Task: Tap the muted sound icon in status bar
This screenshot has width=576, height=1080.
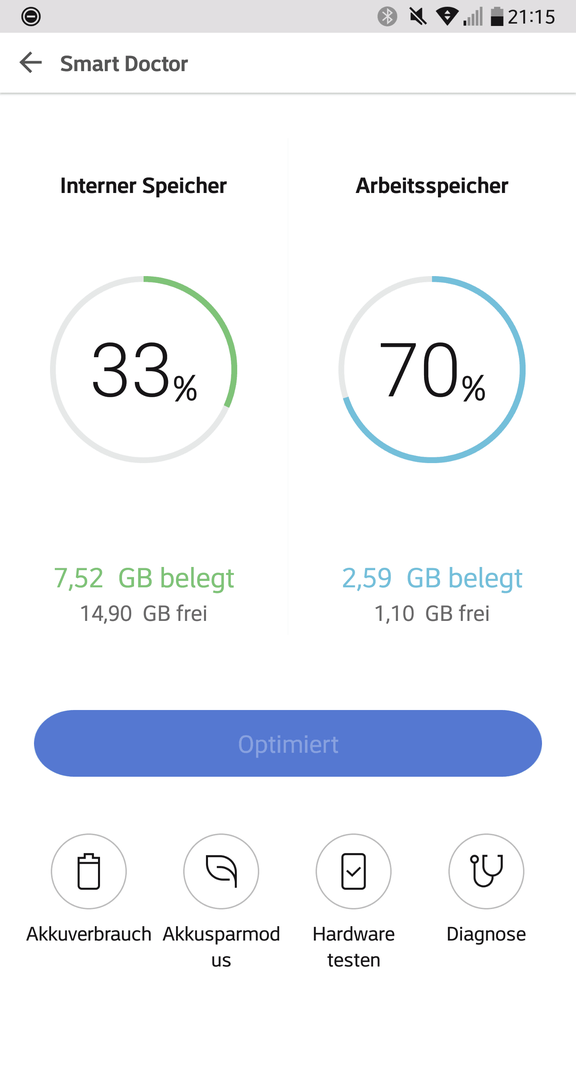Action: (x=418, y=17)
